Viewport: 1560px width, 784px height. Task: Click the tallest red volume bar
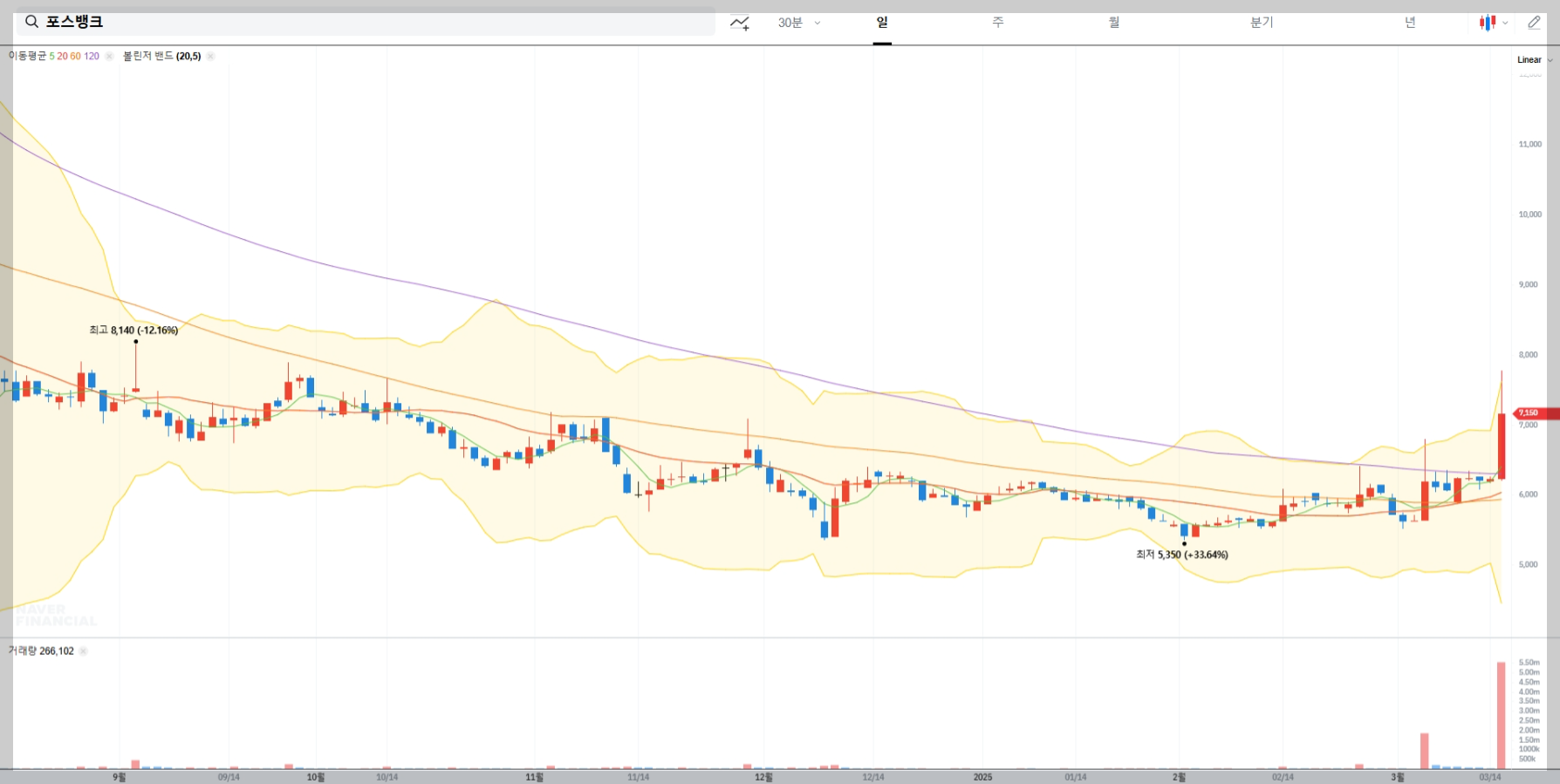click(x=1502, y=715)
